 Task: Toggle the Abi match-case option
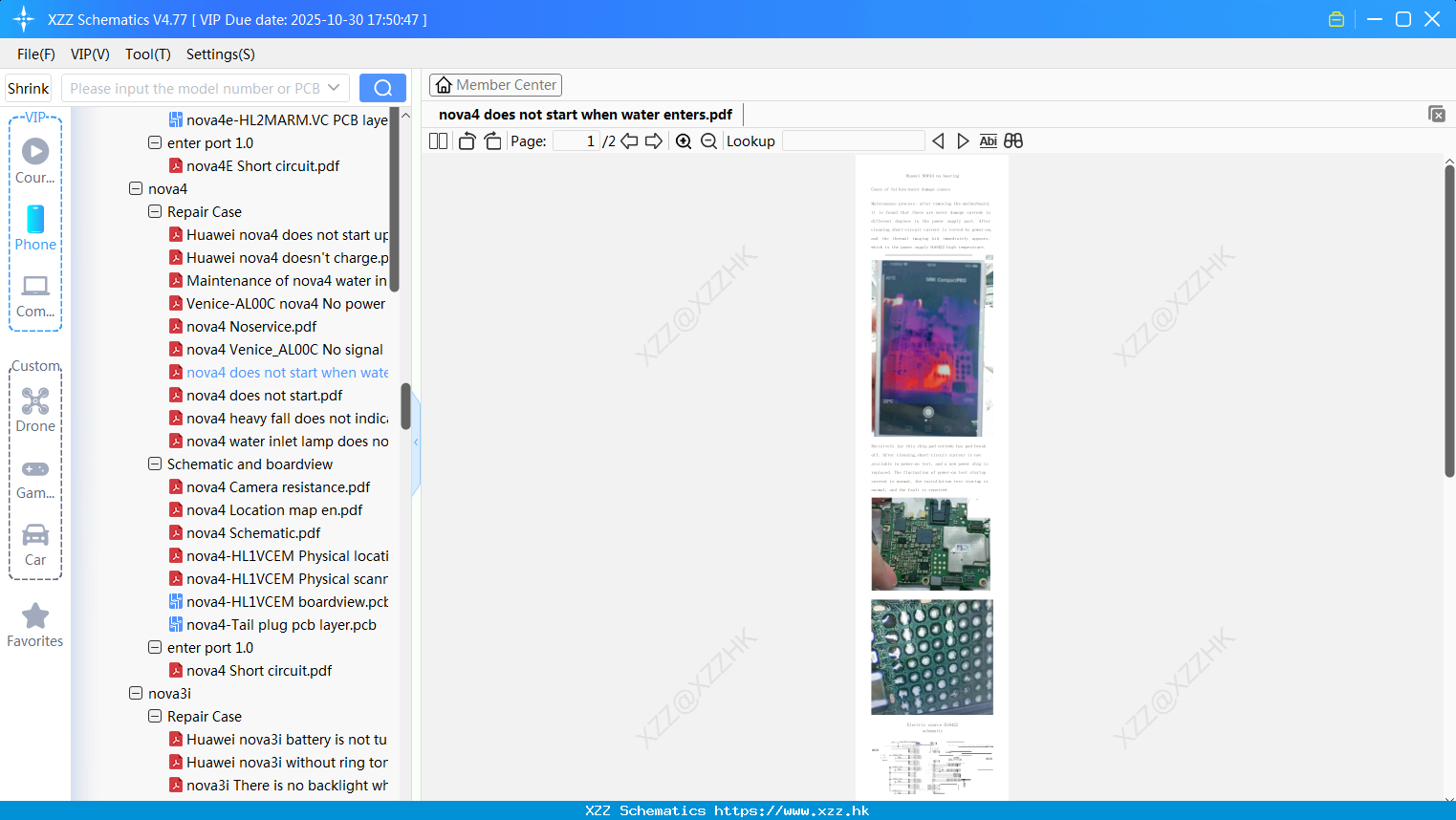pyautogui.click(x=989, y=140)
